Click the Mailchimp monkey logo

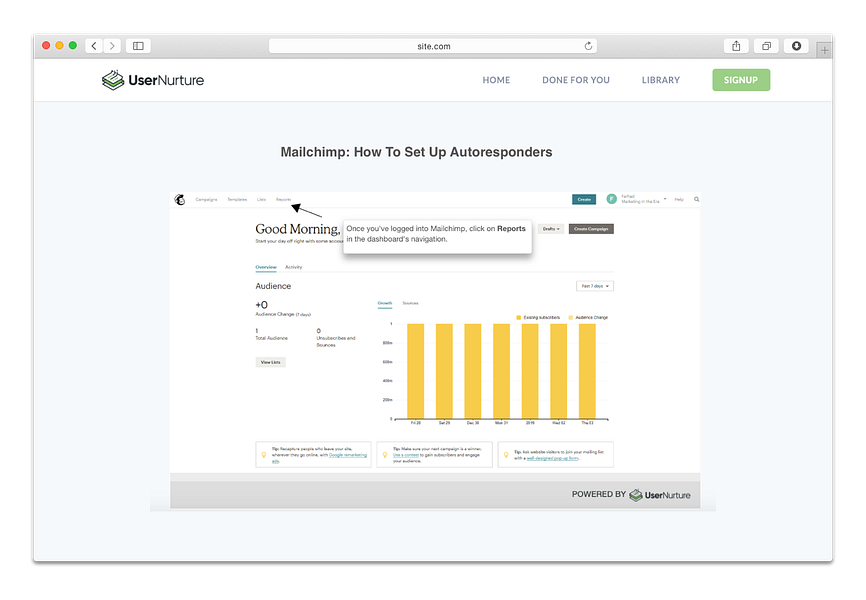[x=179, y=199]
